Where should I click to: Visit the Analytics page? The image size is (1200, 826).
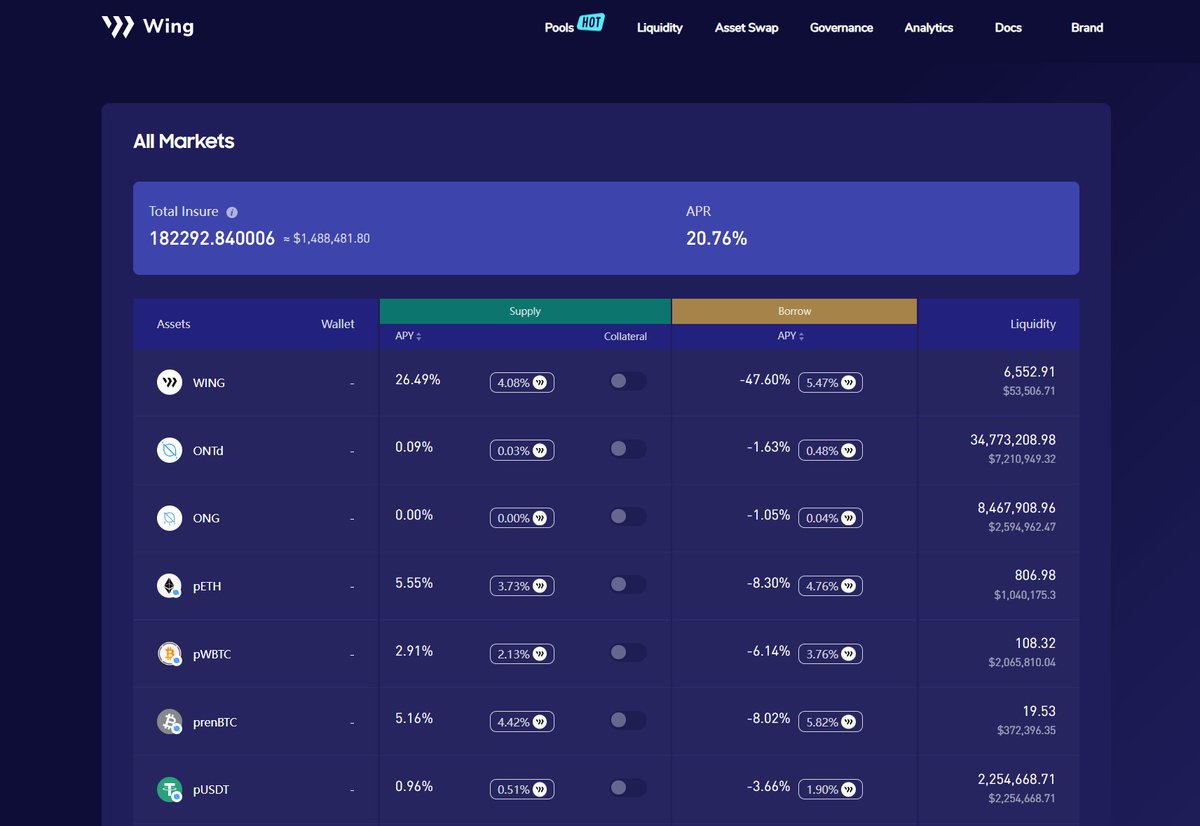point(928,28)
